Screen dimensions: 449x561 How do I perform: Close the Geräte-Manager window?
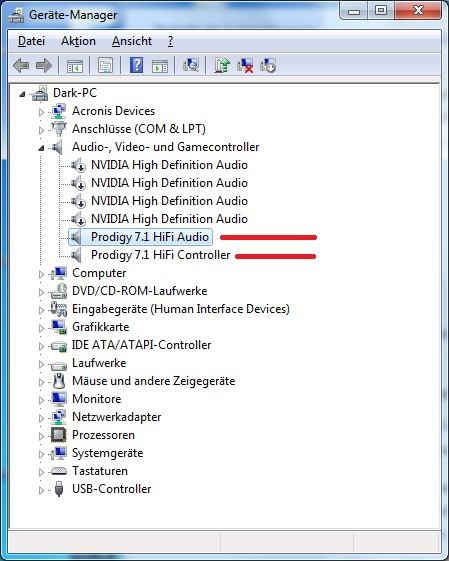[418, 11]
